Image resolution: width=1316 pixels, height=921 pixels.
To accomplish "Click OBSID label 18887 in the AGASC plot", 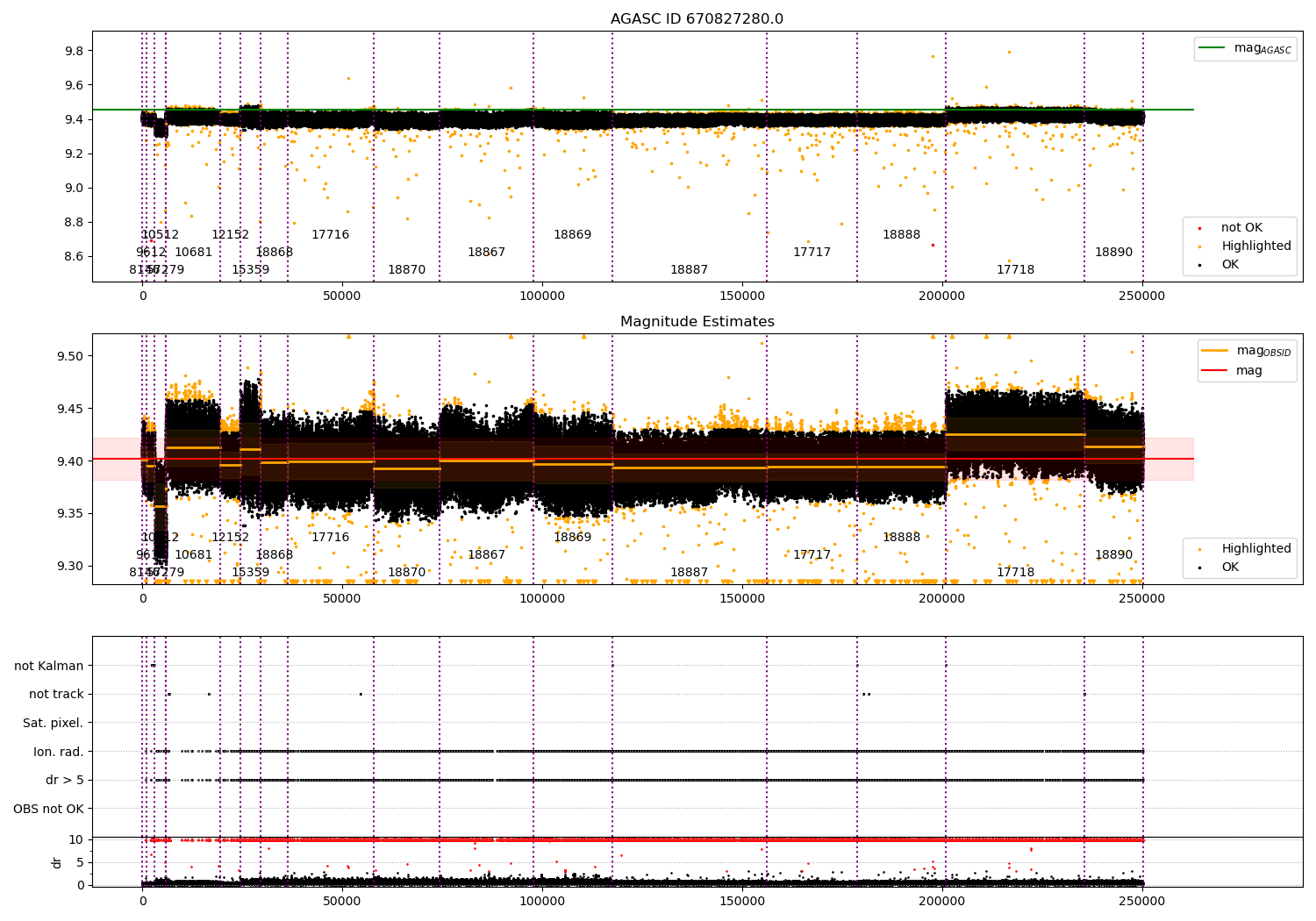I will click(690, 270).
